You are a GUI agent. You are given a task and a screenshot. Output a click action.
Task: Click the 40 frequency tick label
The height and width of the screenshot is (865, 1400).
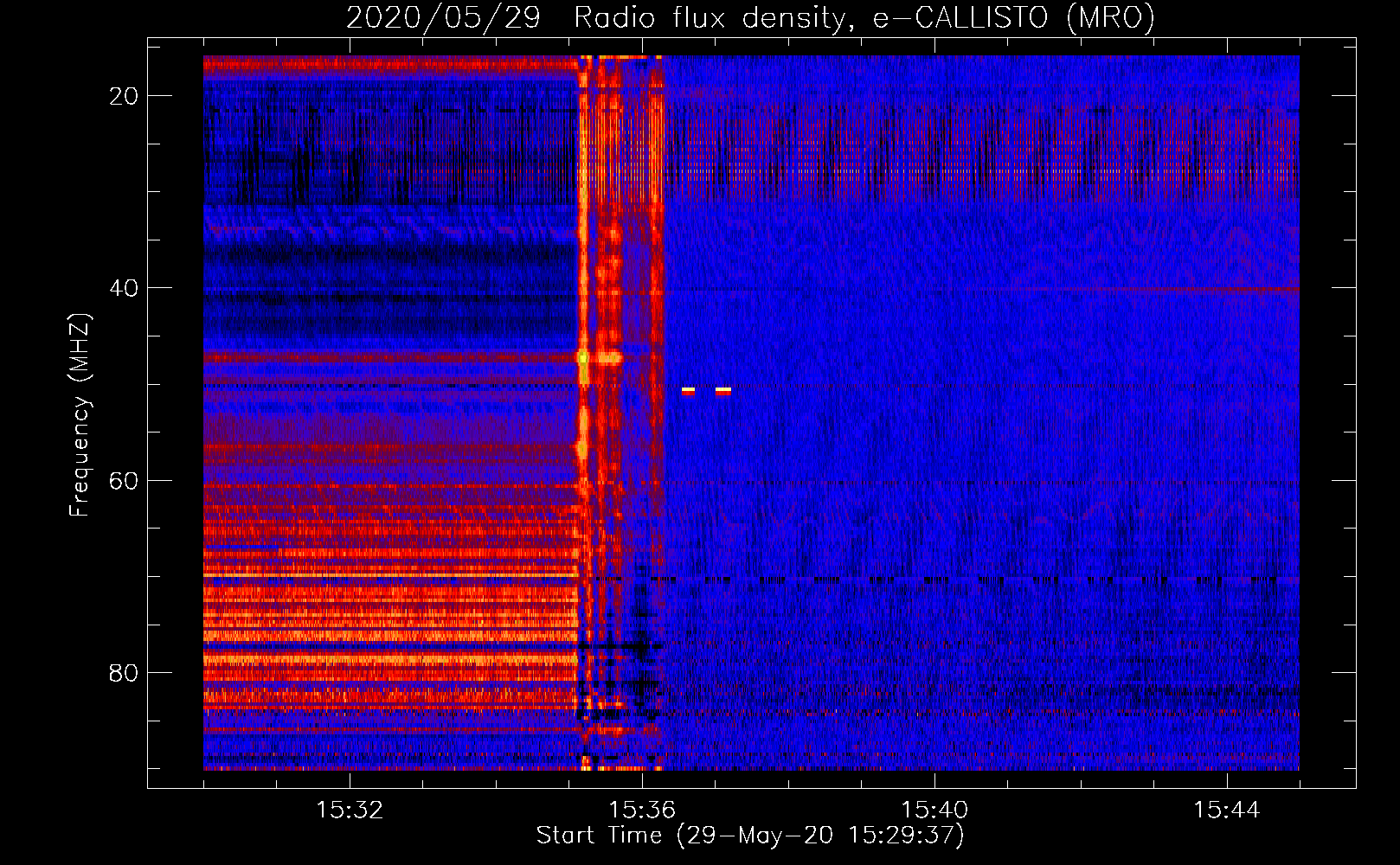[124, 288]
